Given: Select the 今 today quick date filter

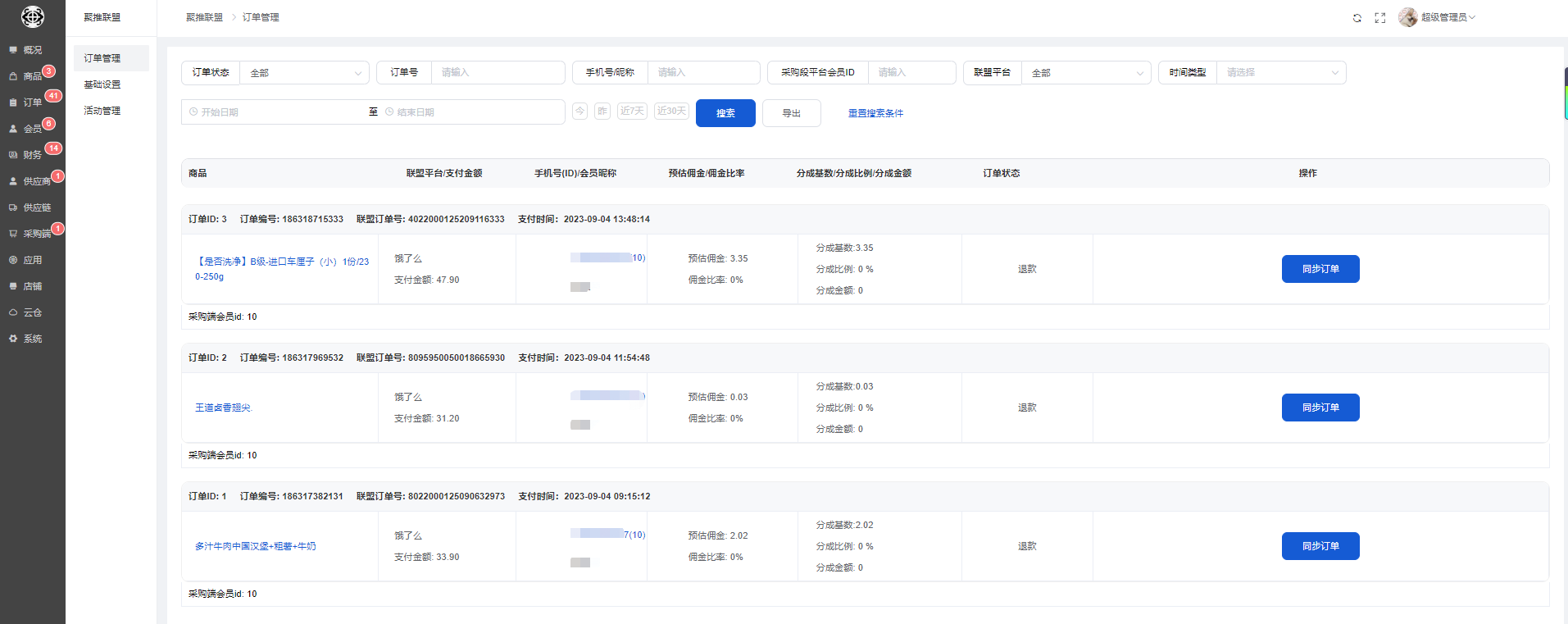Looking at the screenshot, I should click(579, 112).
